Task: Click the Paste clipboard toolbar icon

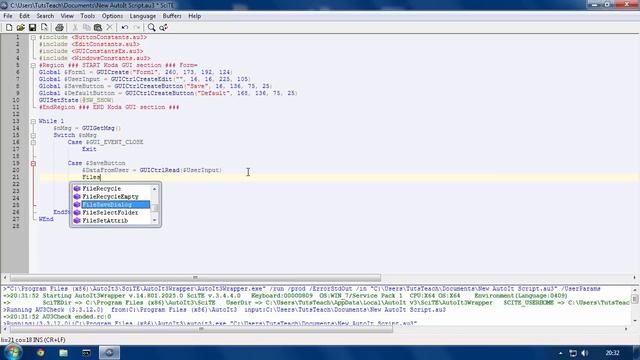Action: click(x=98, y=27)
